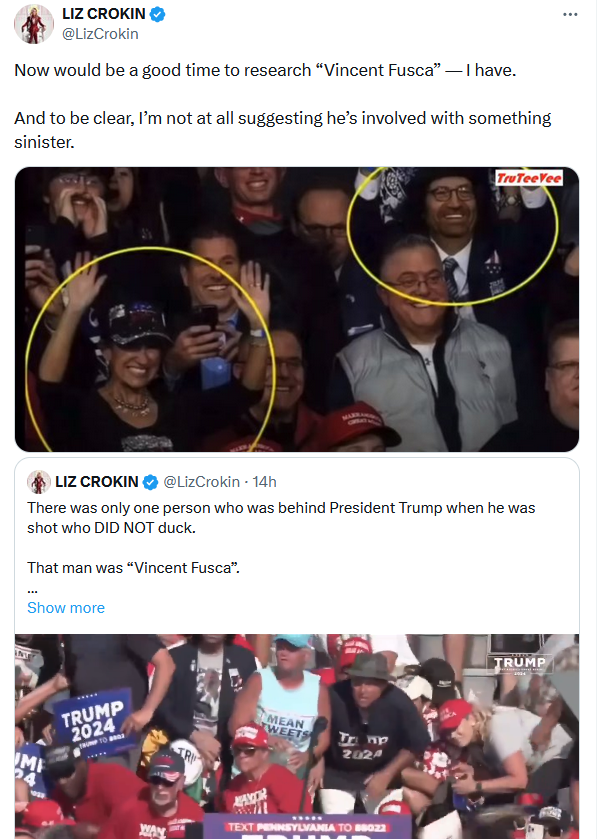Expand quoted tweet with Show more

click(x=66, y=608)
